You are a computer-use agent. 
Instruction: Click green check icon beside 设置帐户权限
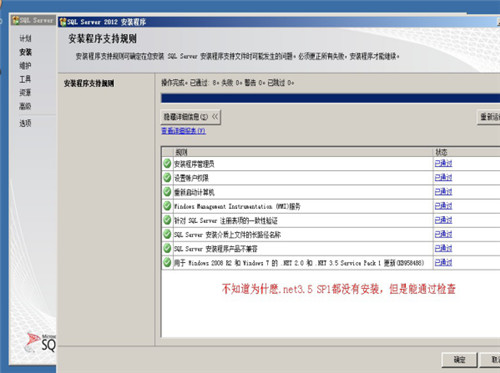click(x=167, y=178)
